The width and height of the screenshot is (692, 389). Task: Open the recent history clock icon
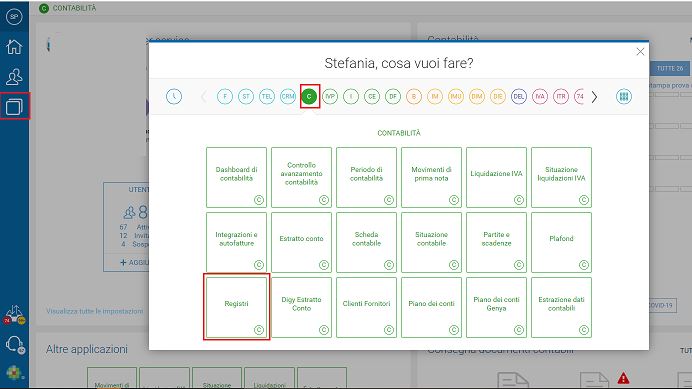[174, 96]
